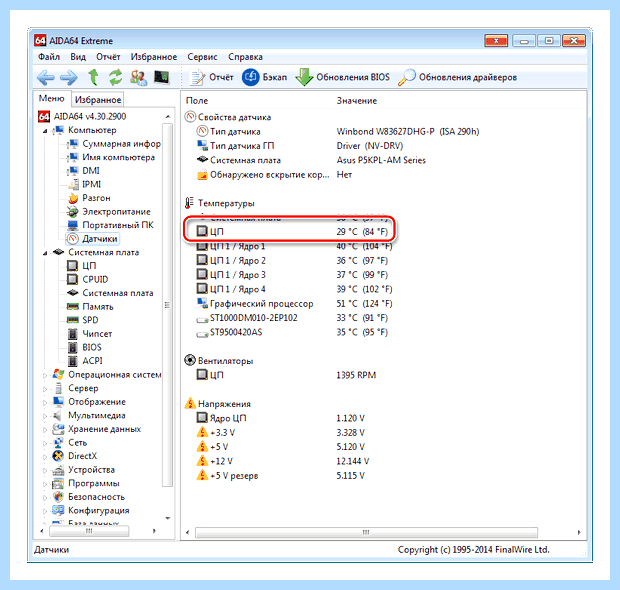Viewport: 620px width, 590px height.
Task: Open the Справка menu
Action: coord(245,57)
